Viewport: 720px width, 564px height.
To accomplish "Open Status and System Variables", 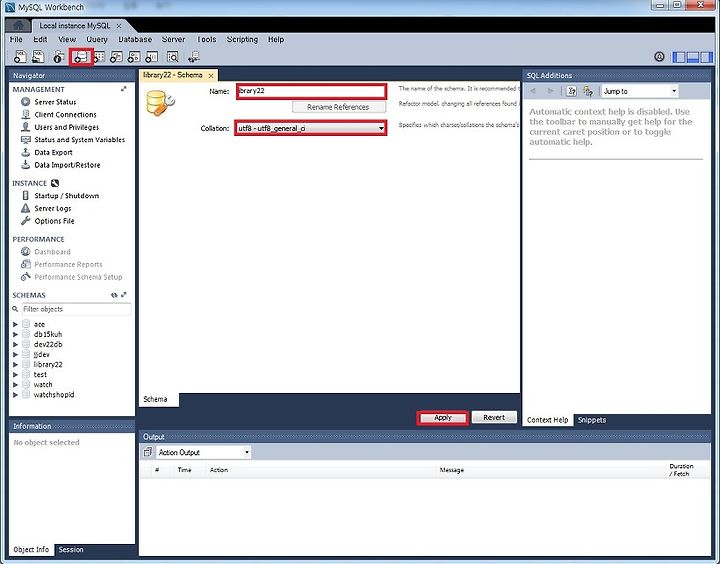I will coord(79,140).
